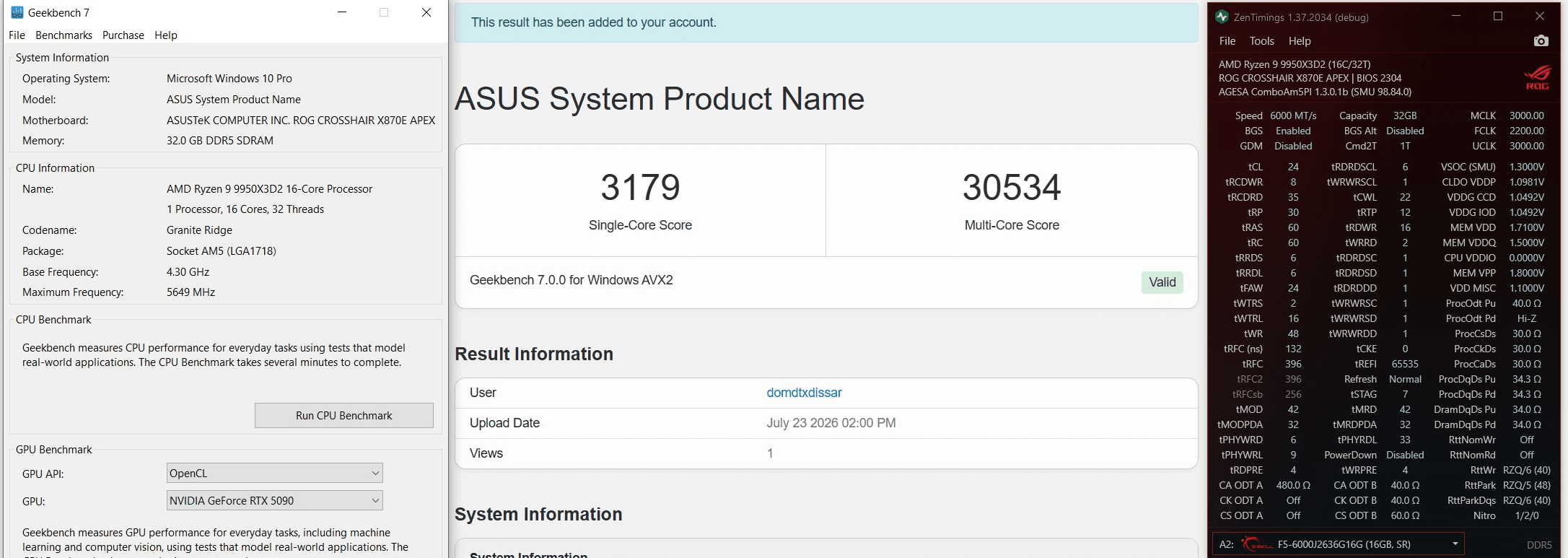Click the 'RZQ/5 (48)' RttPark value
Screen dimensions: 1568x558
tap(1527, 485)
